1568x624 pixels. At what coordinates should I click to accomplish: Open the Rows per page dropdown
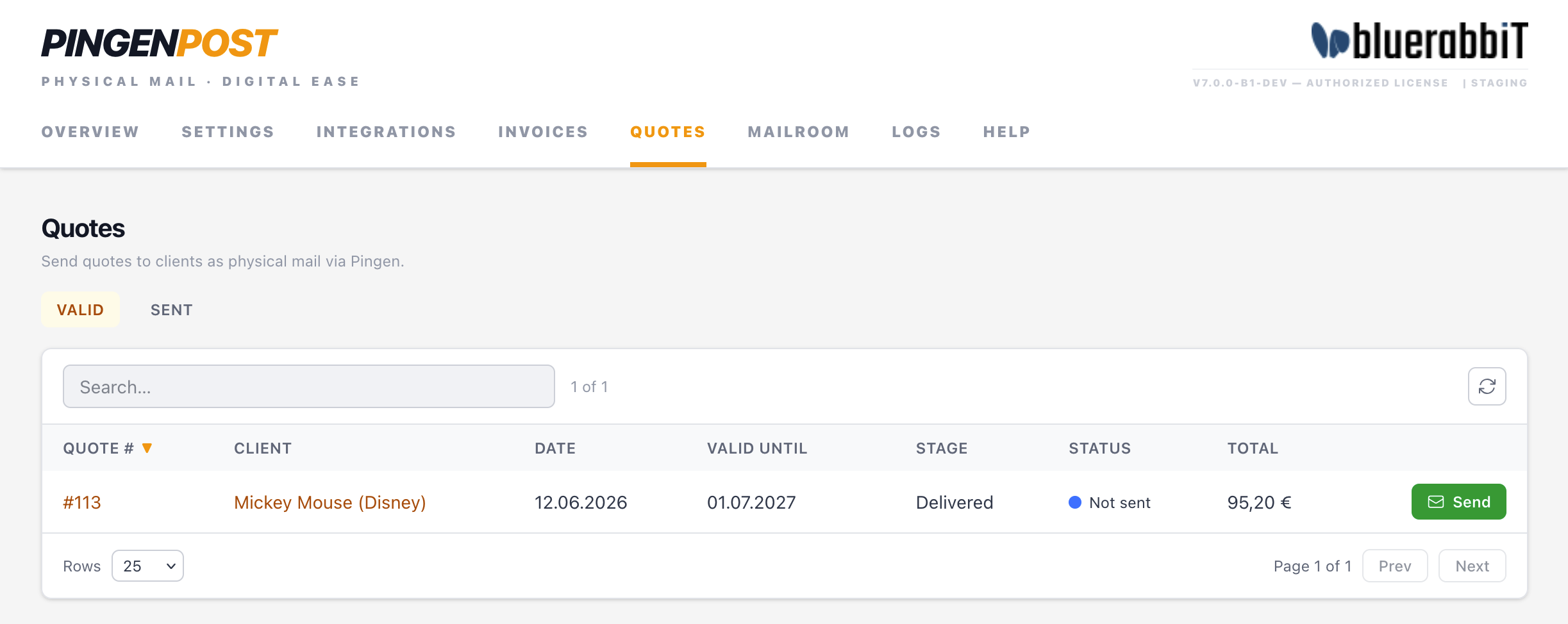[147, 566]
